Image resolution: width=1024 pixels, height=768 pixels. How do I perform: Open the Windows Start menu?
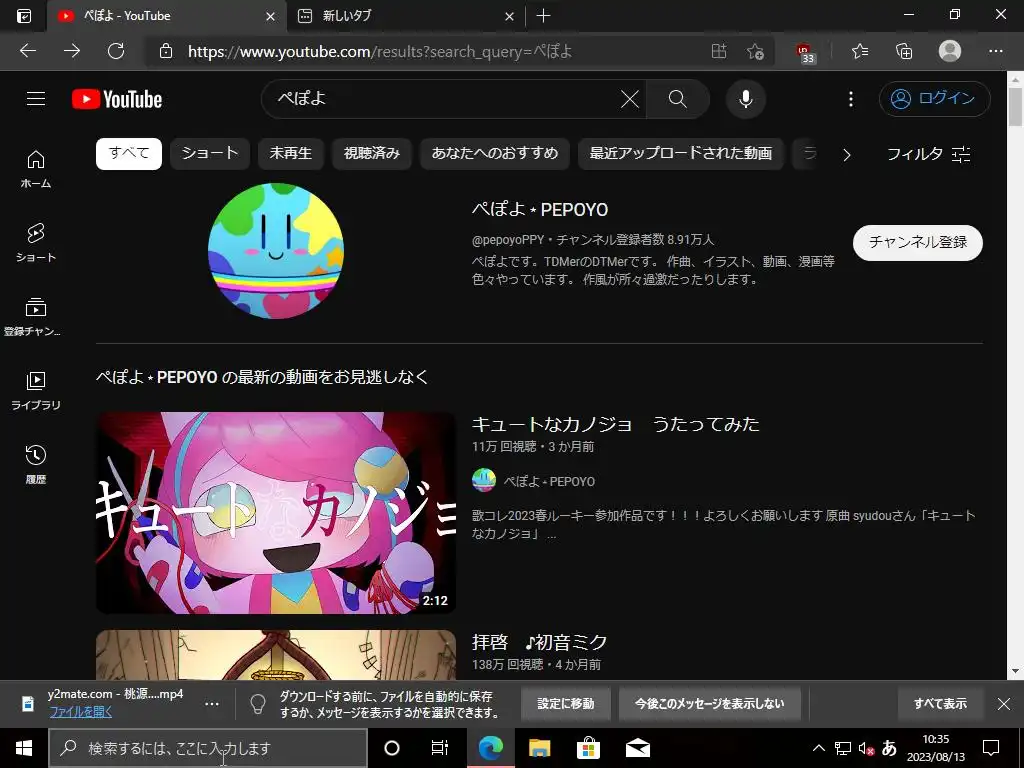coord(24,748)
